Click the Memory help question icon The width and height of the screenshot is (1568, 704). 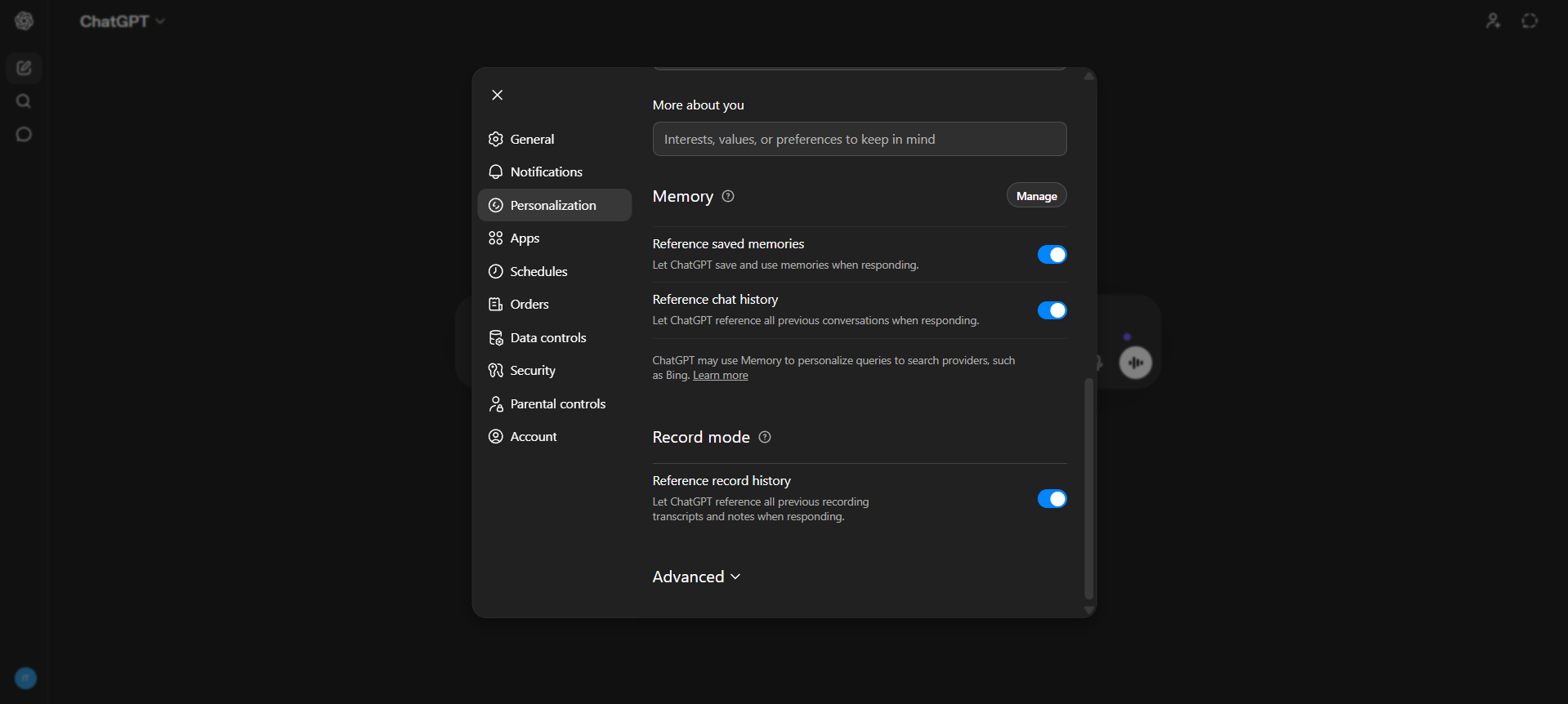pyautogui.click(x=728, y=196)
